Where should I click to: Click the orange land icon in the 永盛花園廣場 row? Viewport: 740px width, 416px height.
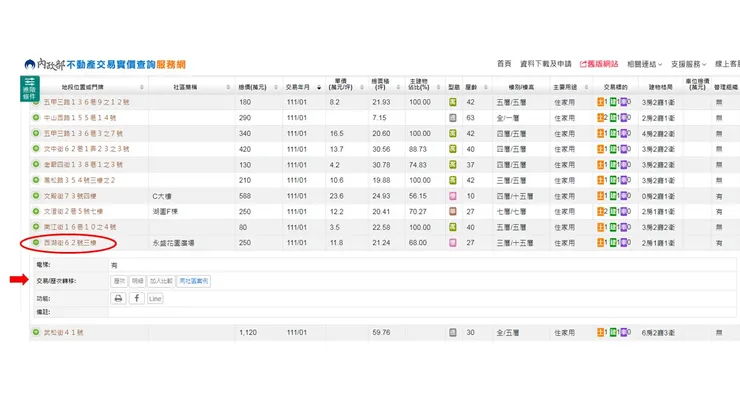click(x=600, y=243)
